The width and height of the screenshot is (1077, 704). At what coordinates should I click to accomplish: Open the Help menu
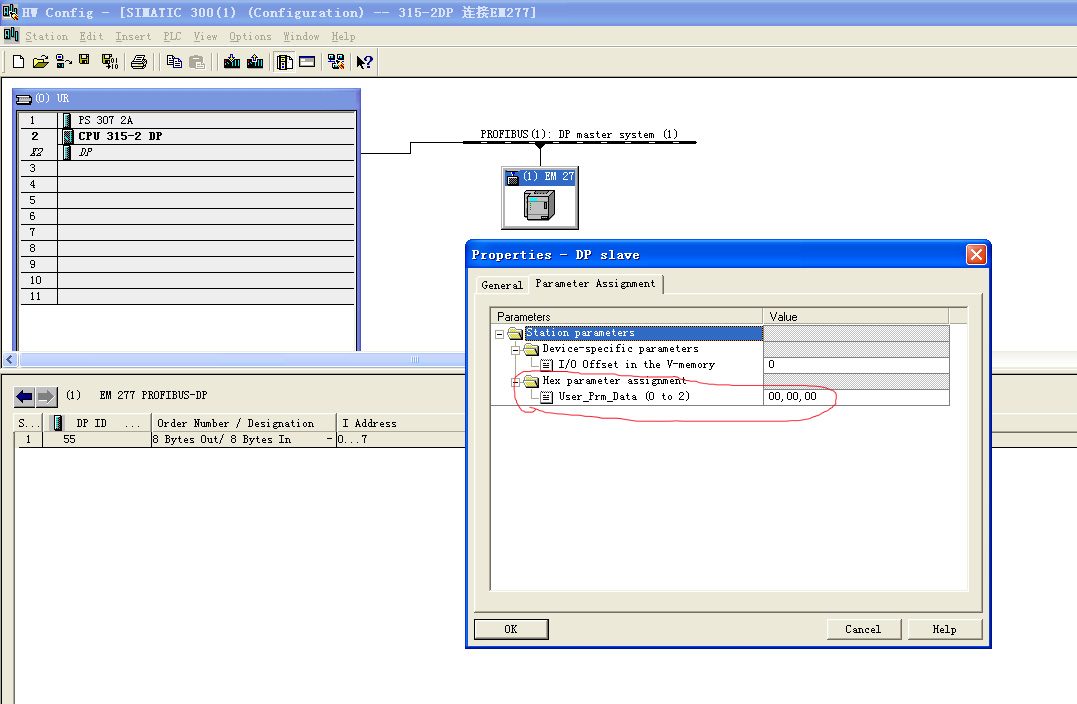pos(343,36)
